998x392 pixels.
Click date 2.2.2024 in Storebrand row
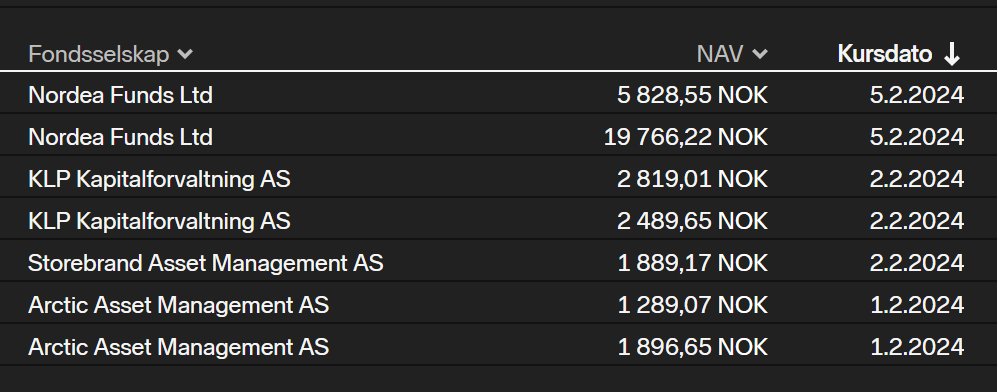click(917, 263)
